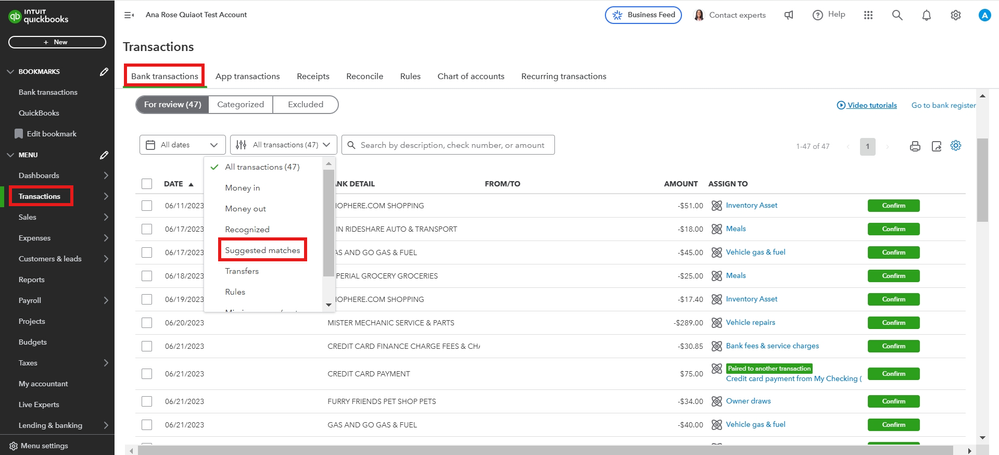Click the transaction search field
Screen dimensions: 999x455
tap(448, 145)
